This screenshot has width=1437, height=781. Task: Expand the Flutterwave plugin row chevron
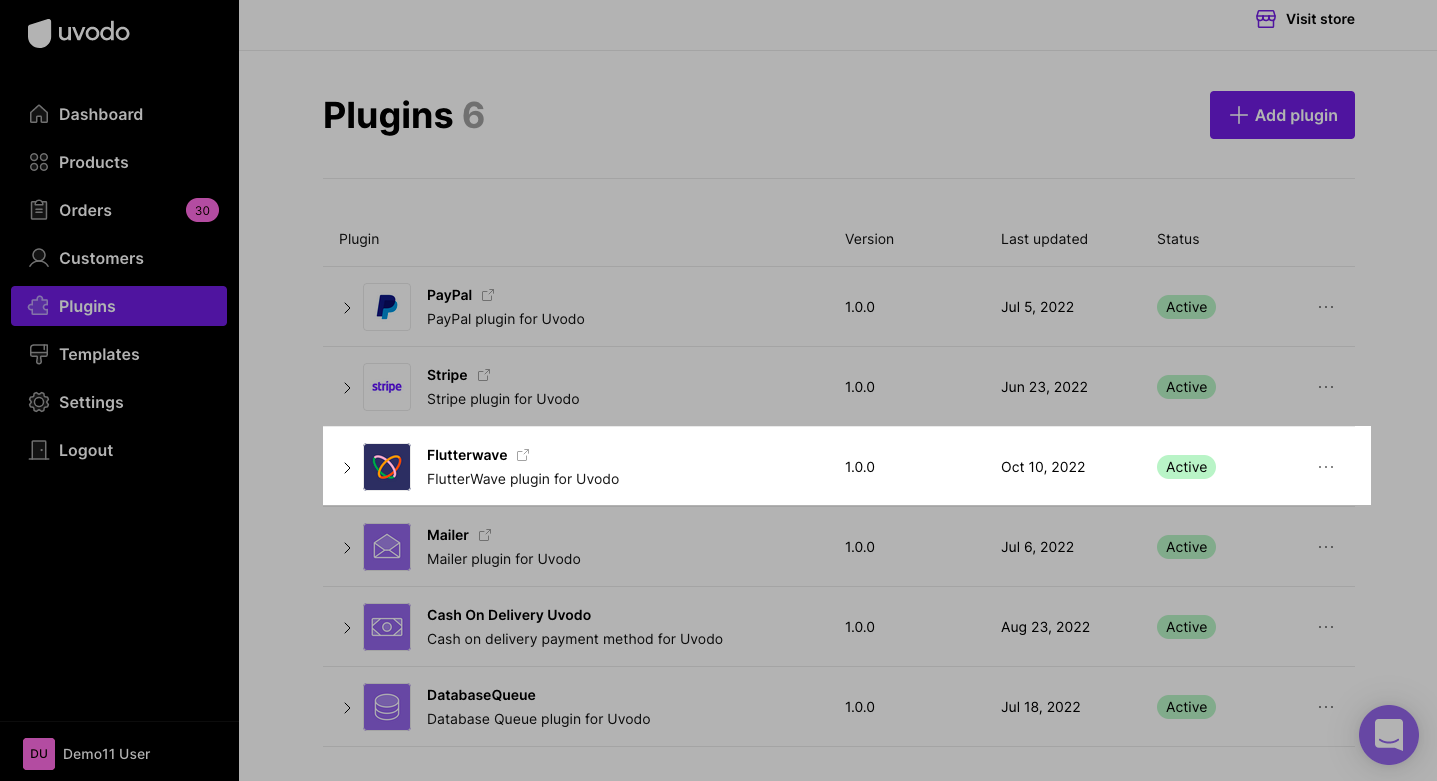tap(347, 468)
